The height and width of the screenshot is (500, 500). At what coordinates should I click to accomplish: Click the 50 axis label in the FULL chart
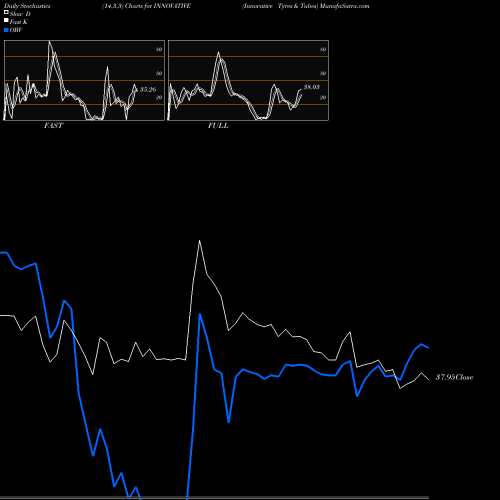tap(323, 73)
